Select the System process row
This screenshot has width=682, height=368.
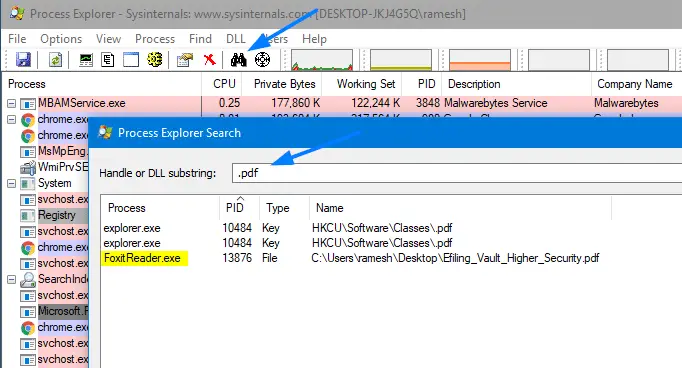pos(54,184)
